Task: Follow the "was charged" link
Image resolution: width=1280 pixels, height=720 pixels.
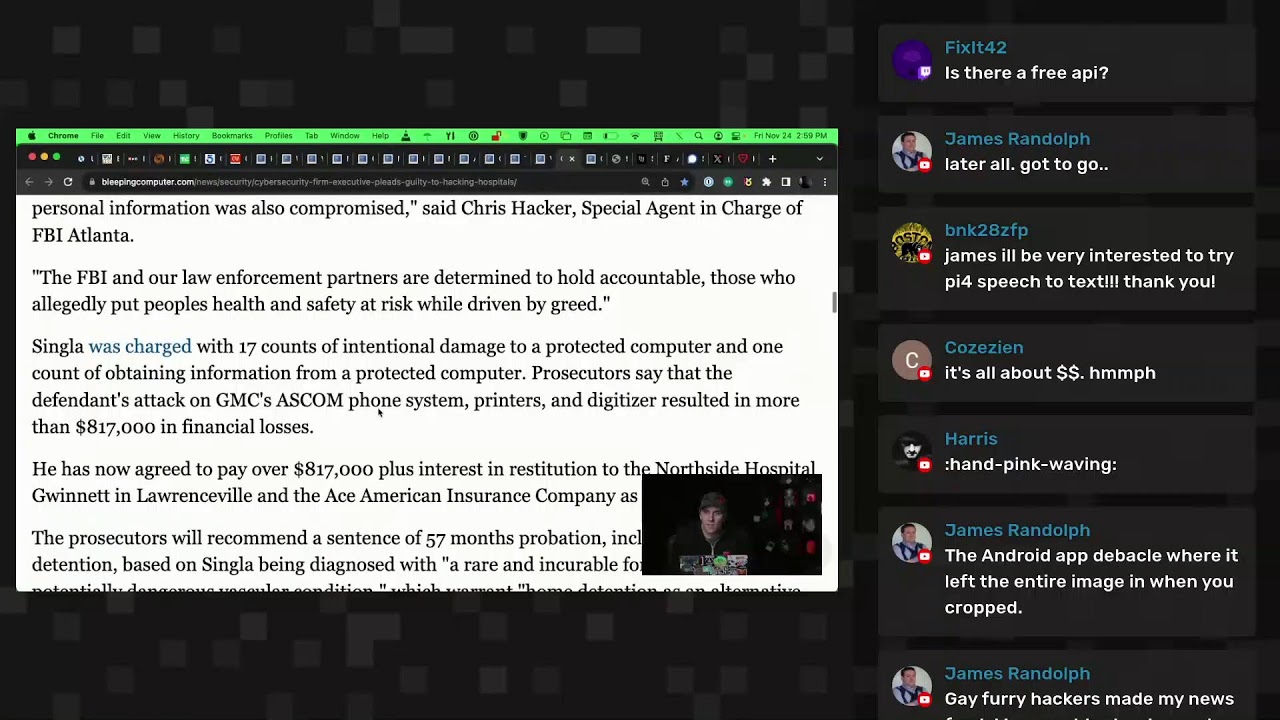Action: coord(140,347)
